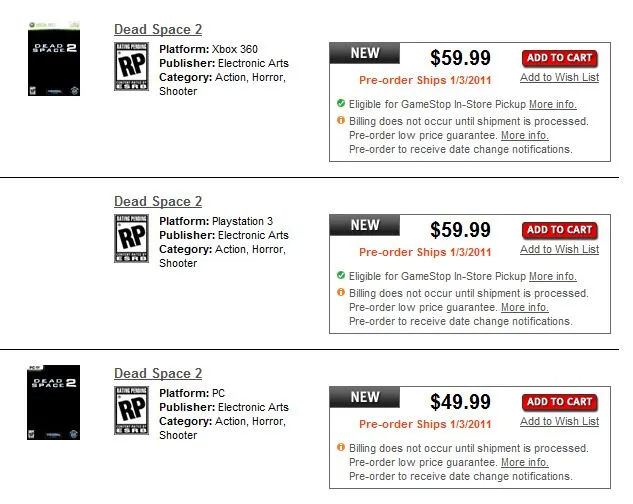Add Xbox 360 Dead Space 2 to cart
The image size is (633, 504).
[559, 58]
